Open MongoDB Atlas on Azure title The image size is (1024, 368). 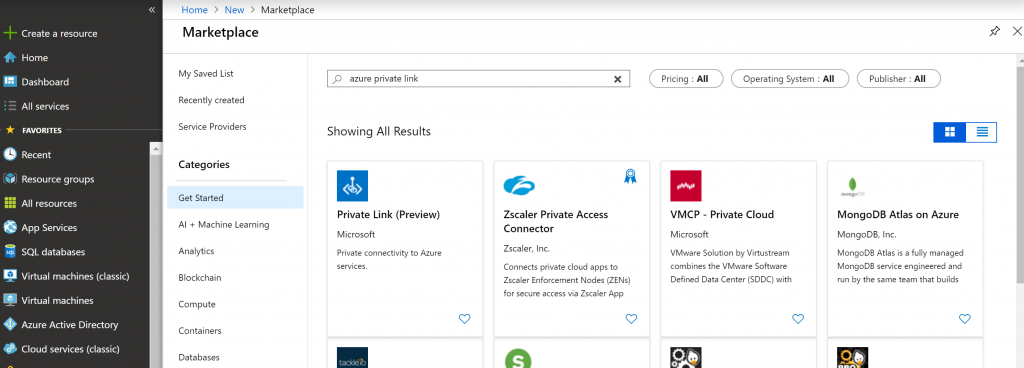[898, 215]
